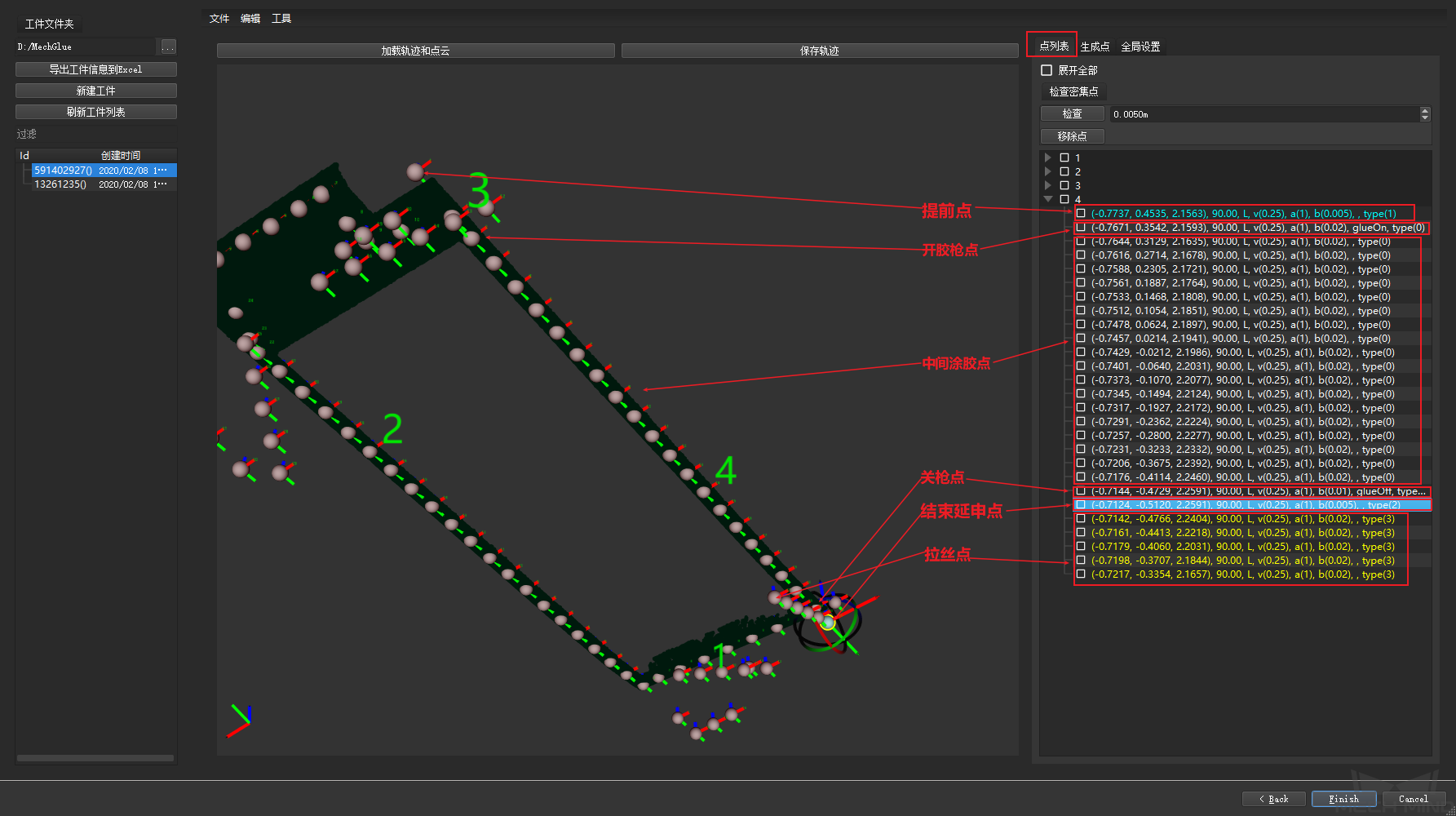Check the glueOff point row checkbox
Image resolution: width=1456 pixels, height=816 pixels.
tap(1081, 491)
